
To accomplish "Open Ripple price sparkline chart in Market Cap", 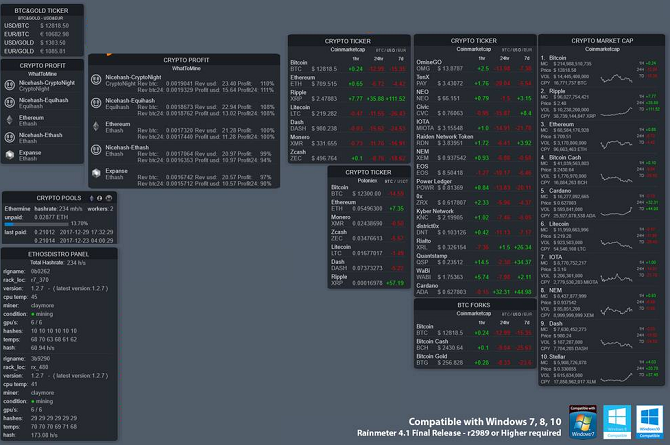I will [616, 112].
